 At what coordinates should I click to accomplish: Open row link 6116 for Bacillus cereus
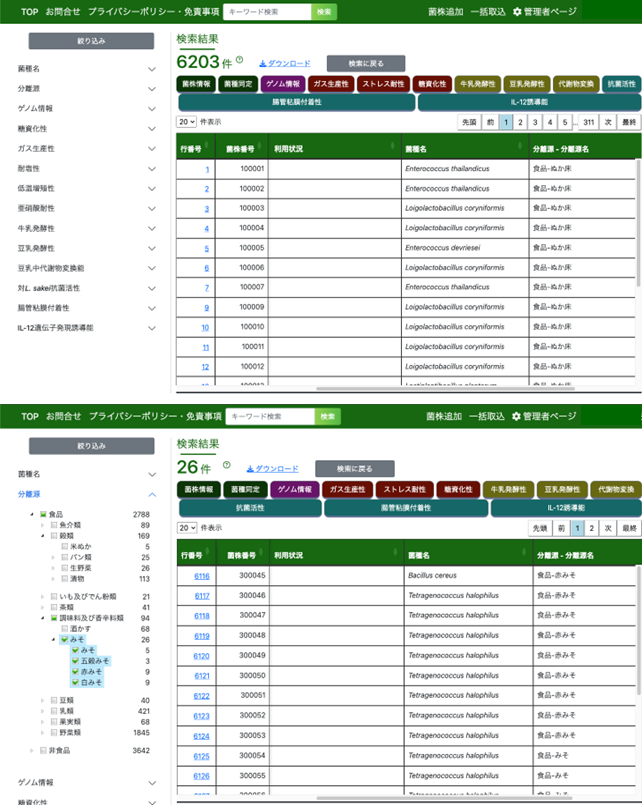[x=202, y=577]
